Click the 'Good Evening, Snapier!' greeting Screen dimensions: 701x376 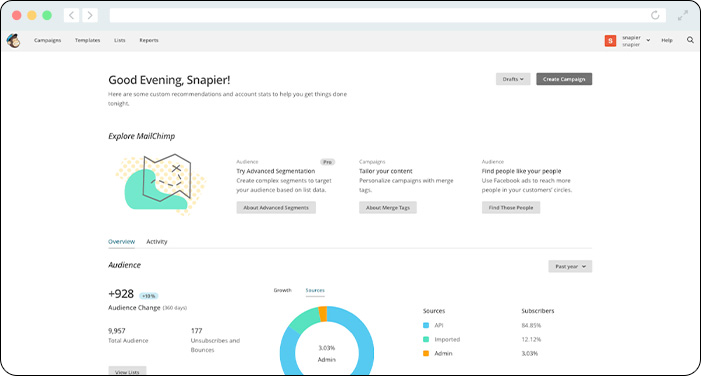[169, 80]
